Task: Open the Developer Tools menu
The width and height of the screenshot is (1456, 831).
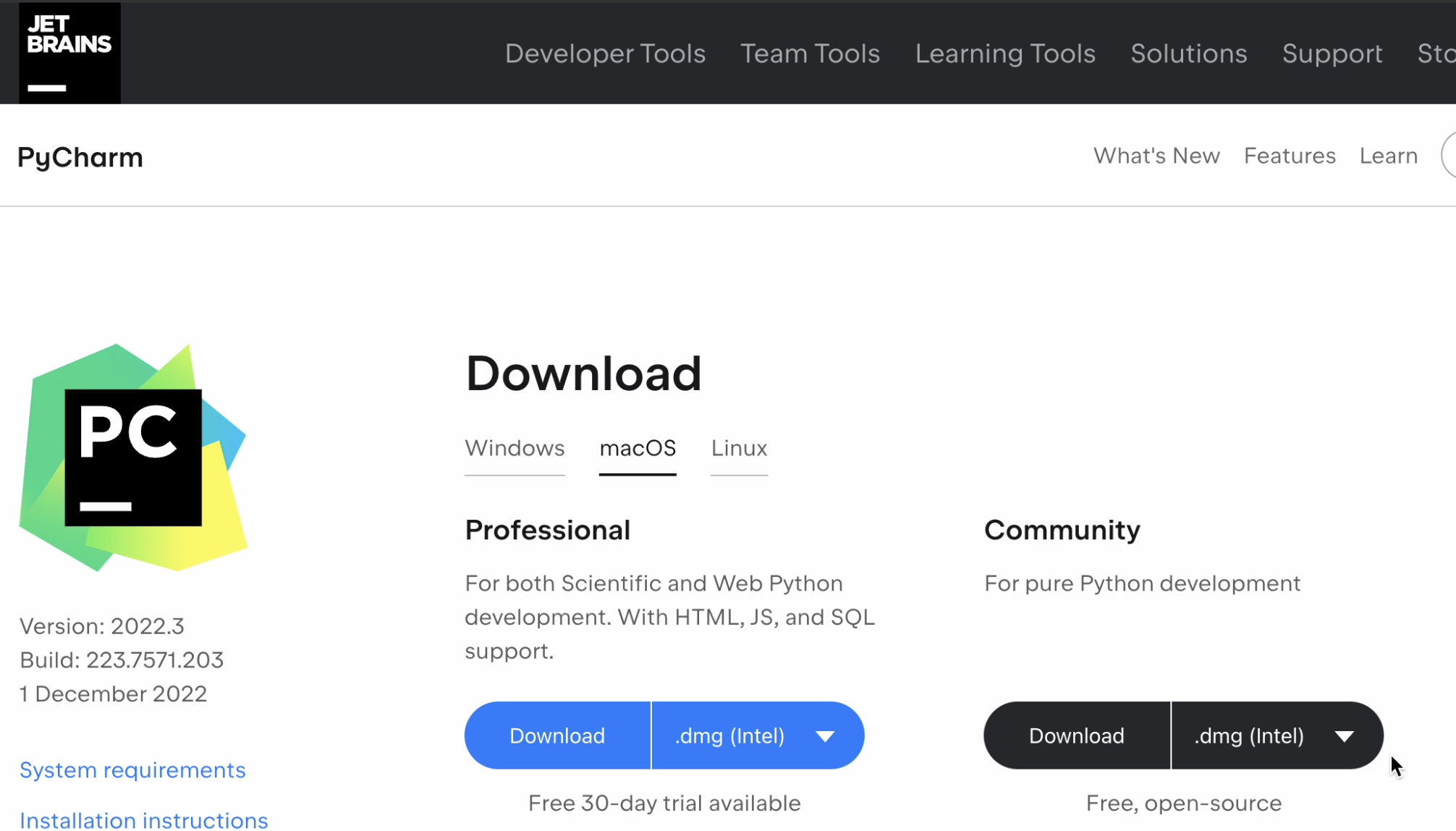Action: [605, 54]
